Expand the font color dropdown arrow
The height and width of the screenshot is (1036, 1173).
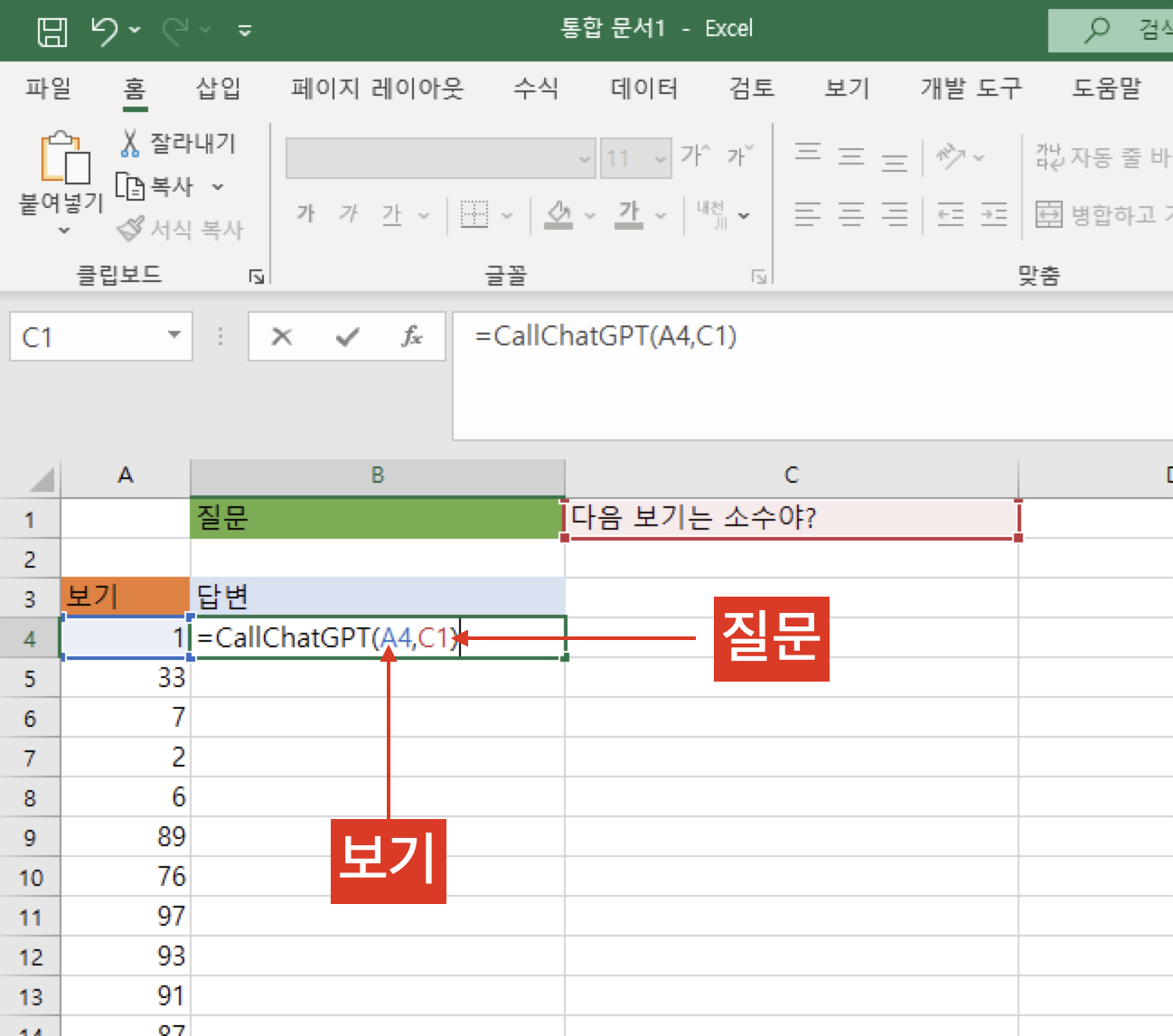pos(661,215)
